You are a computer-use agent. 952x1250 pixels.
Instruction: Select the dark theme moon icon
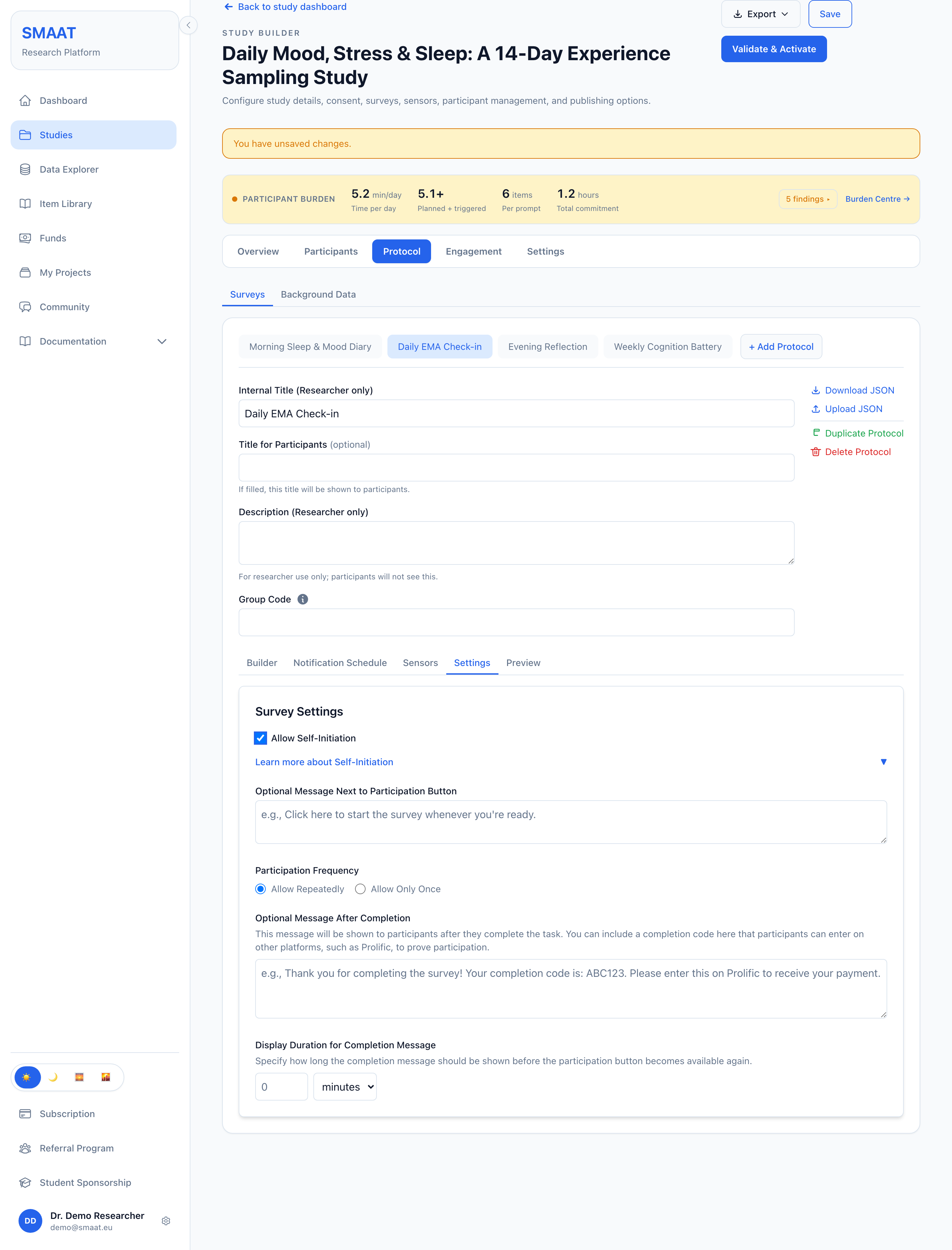click(x=53, y=1077)
